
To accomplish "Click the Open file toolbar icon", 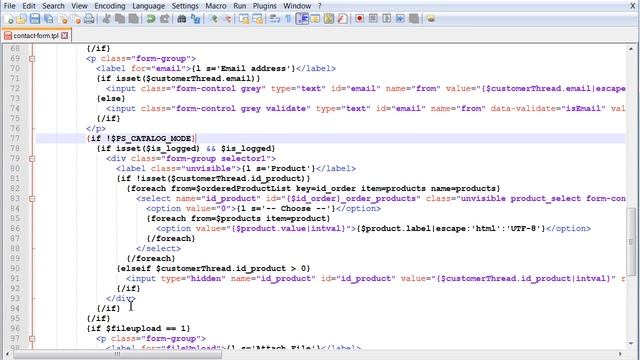I will (22, 19).
